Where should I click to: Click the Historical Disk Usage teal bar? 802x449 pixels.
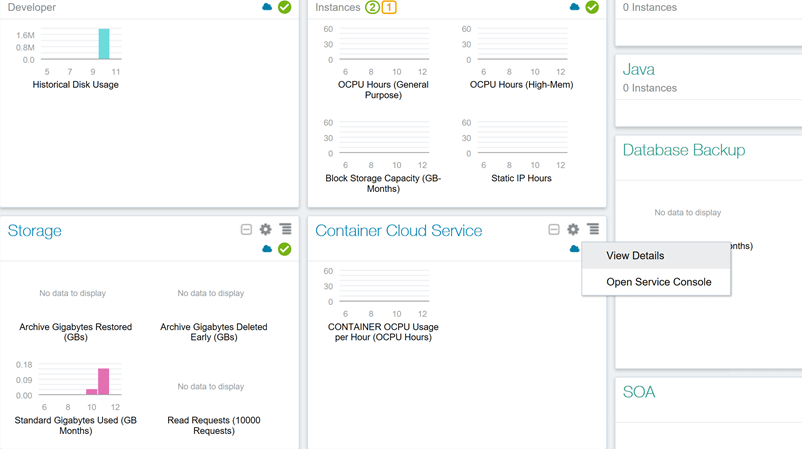pos(104,44)
